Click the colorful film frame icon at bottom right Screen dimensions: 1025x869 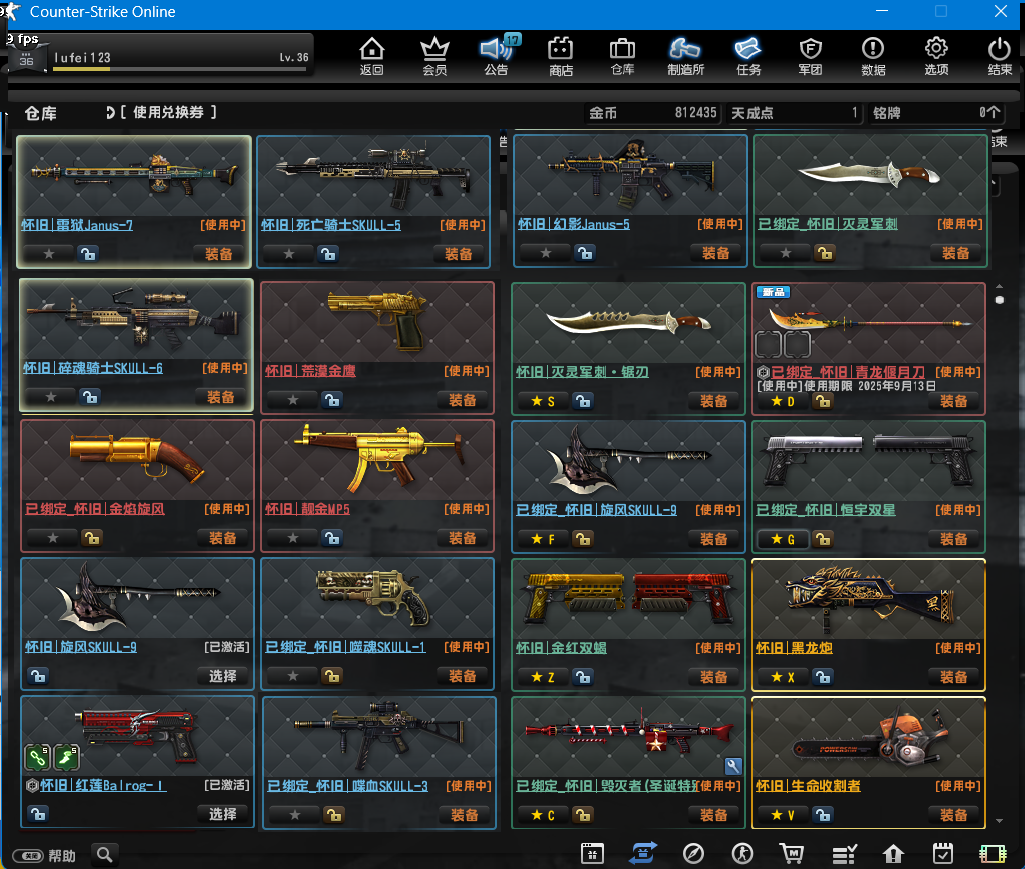[x=993, y=853]
